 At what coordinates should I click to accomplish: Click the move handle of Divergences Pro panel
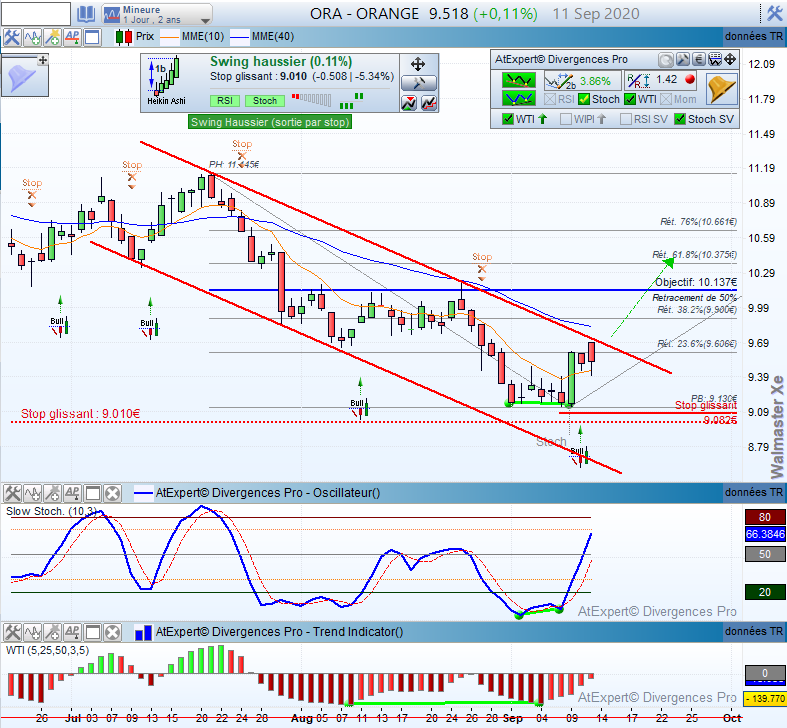point(730,60)
